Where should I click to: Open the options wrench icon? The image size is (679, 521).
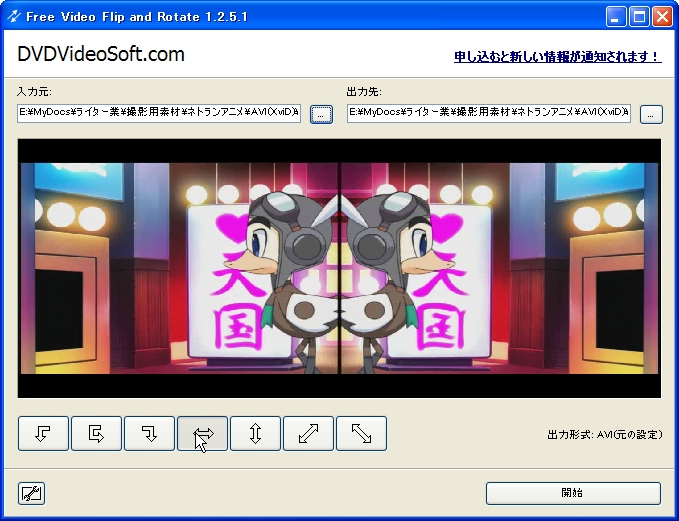32,493
